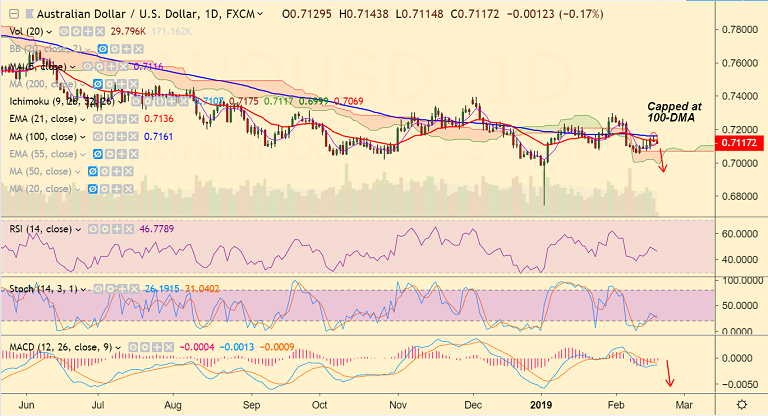Expand MA (20, close) dropdown arrow
This screenshot has width=768, height=416.
78,189
